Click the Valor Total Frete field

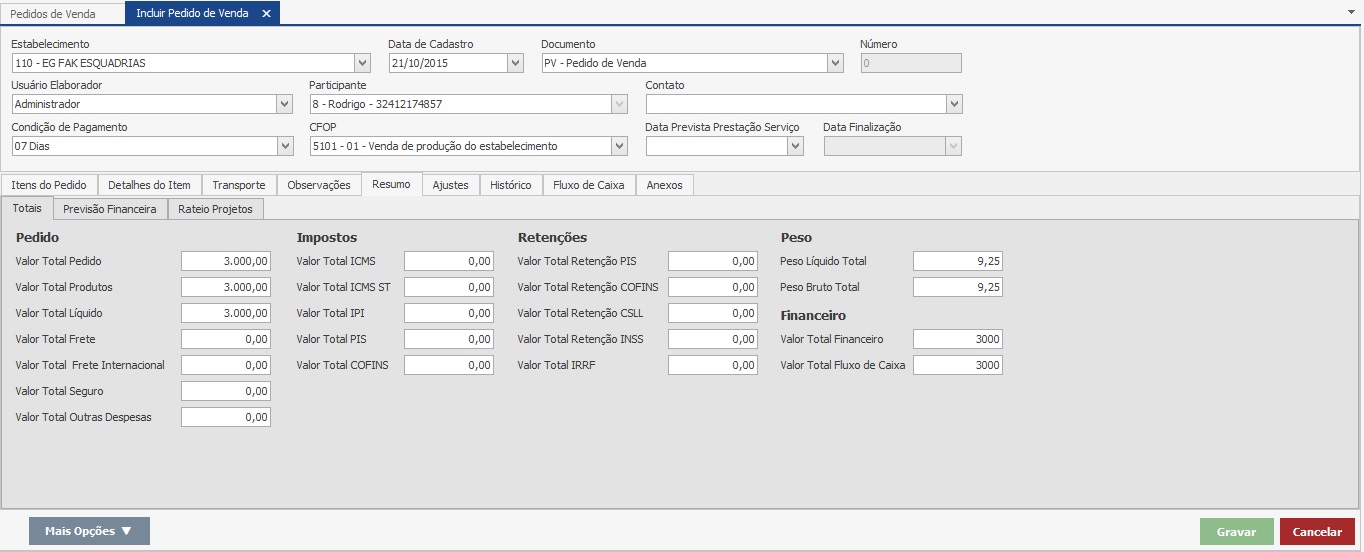tap(226, 339)
